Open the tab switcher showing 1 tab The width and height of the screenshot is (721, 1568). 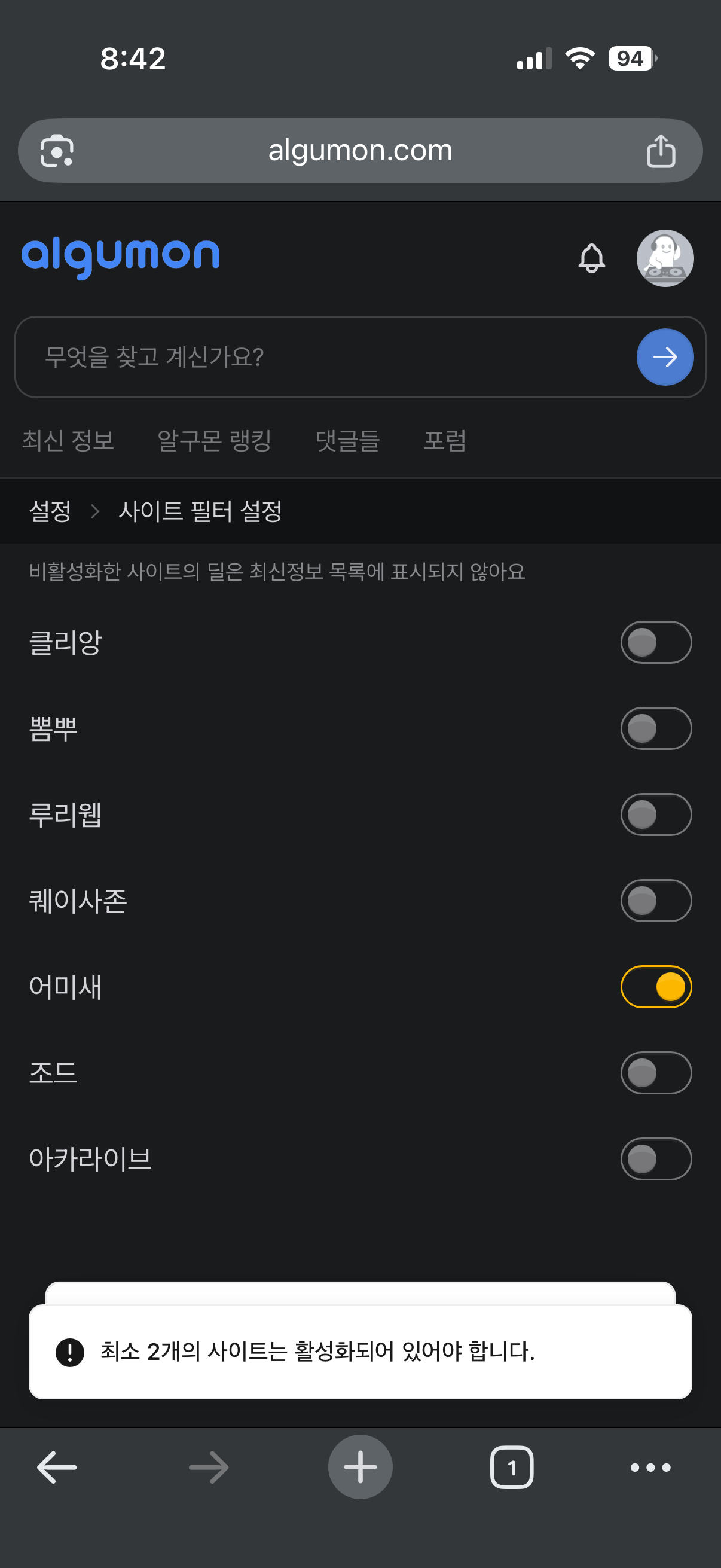pyautogui.click(x=511, y=1468)
